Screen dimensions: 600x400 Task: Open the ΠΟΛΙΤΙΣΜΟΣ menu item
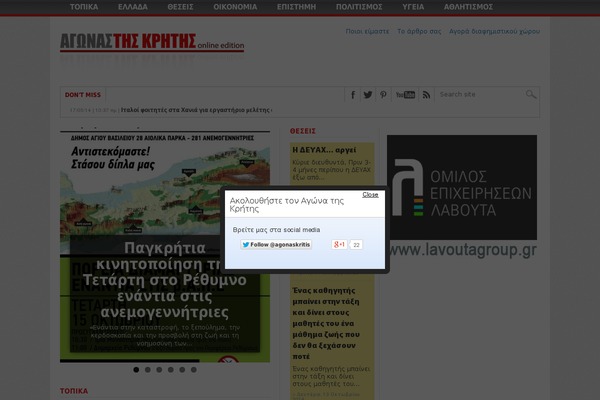[x=359, y=7]
